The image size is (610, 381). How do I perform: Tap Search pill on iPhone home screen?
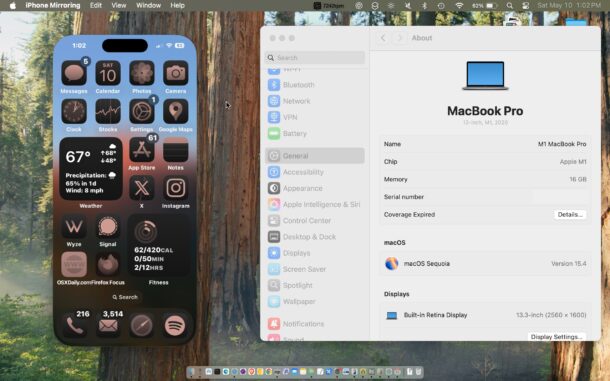pos(125,297)
